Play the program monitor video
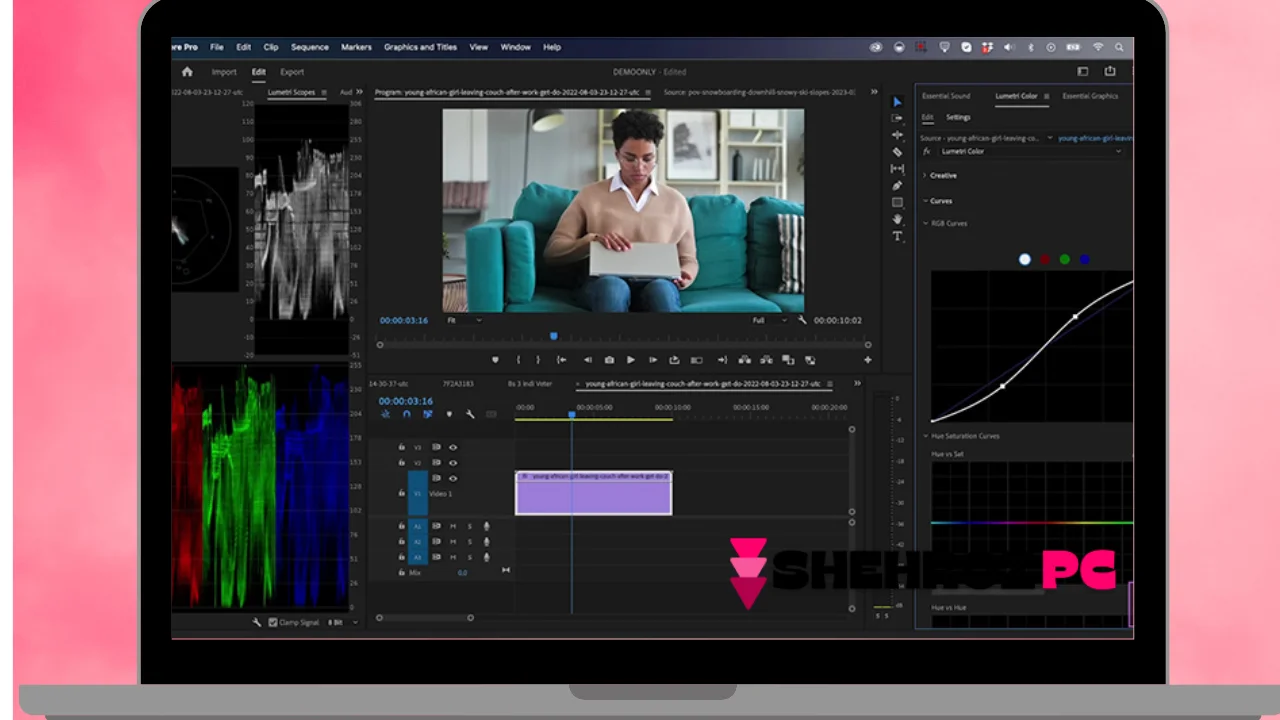This screenshot has height=720, width=1280. pyautogui.click(x=631, y=360)
